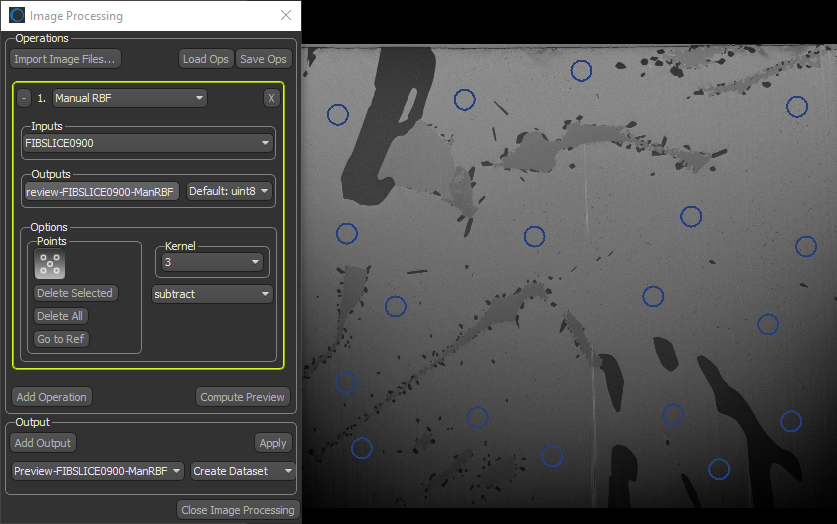Click the Save Ops button
The image size is (837, 524).
tap(264, 59)
